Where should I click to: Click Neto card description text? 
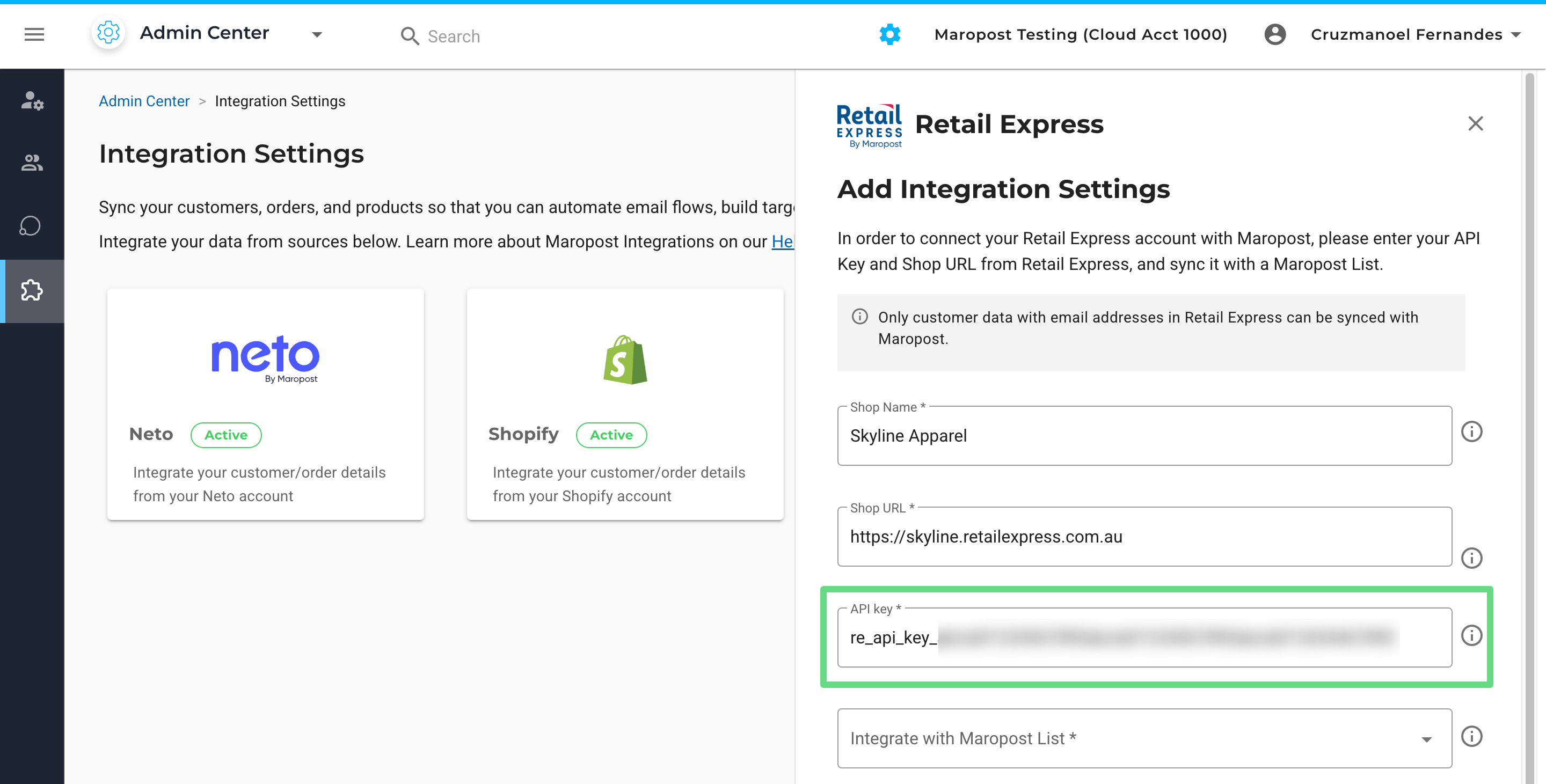[259, 484]
